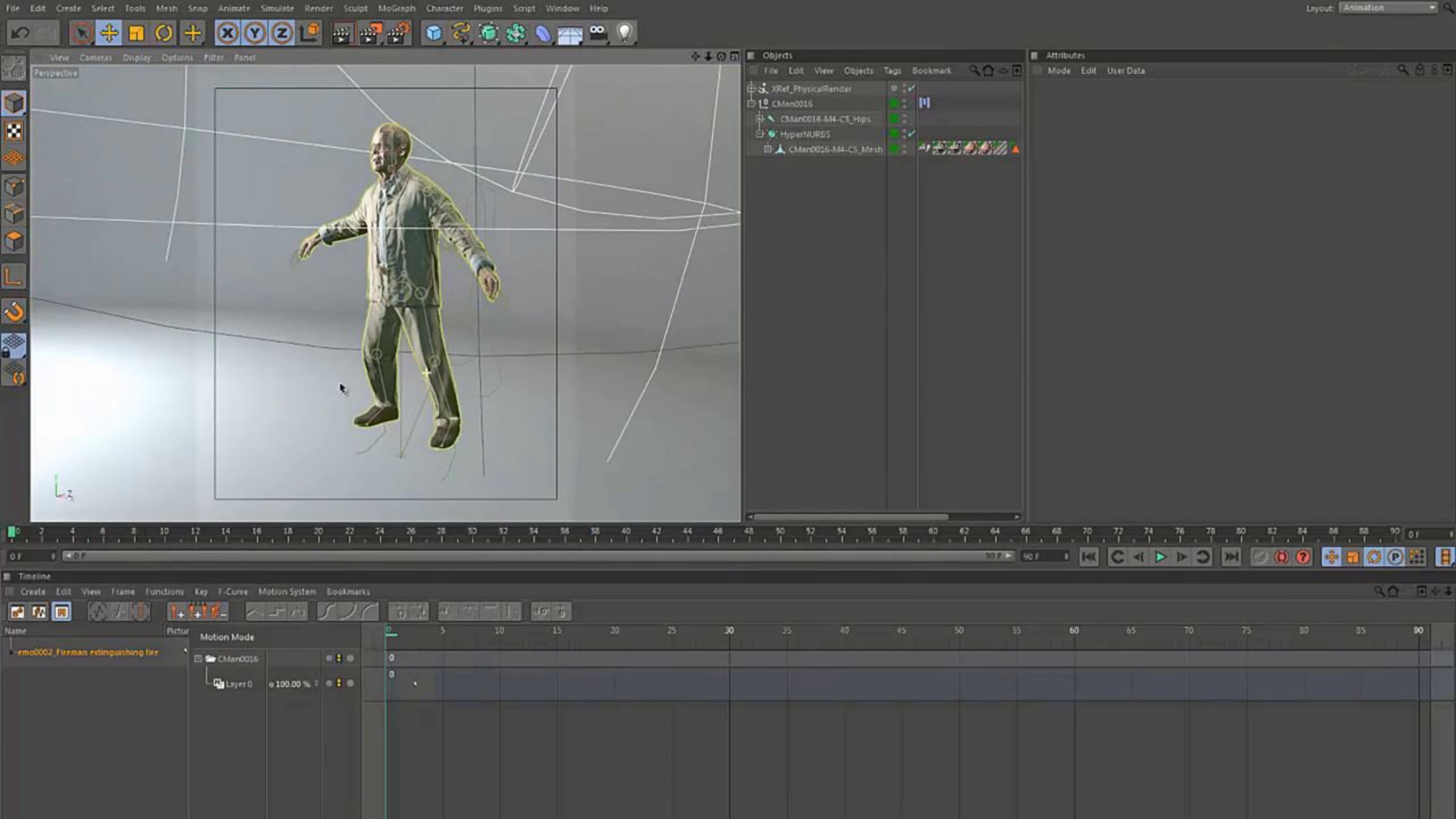The height and width of the screenshot is (819, 1456).
Task: Click the Undo arrow icon
Action: click(x=20, y=33)
